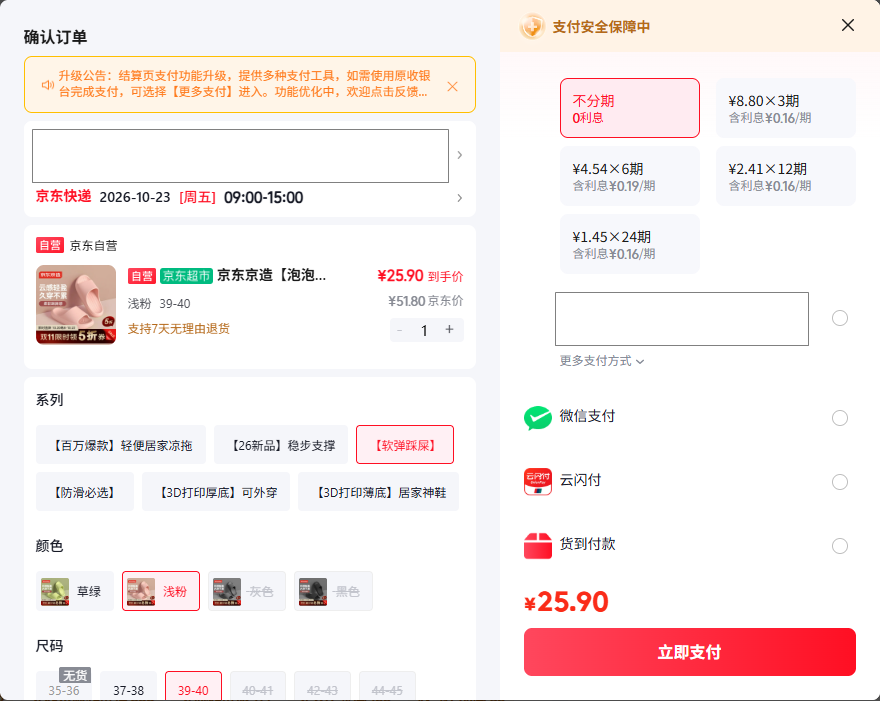The width and height of the screenshot is (880, 701).
Task: Expand 更多支付方式 payment options
Action: pos(602,361)
